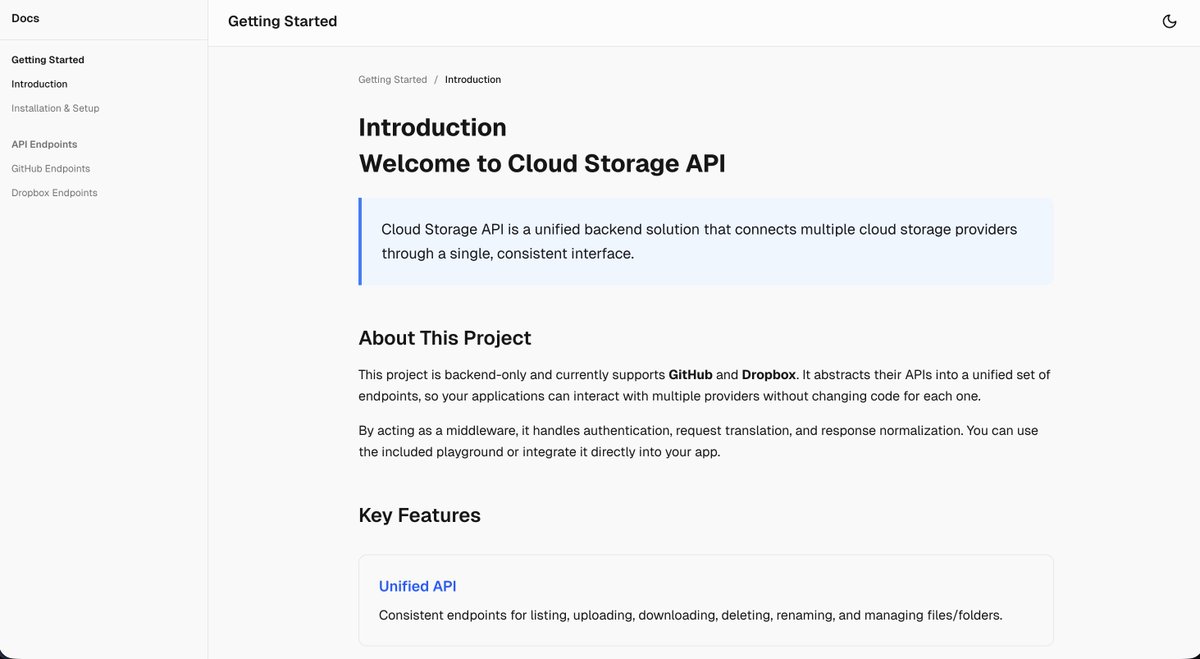Click the bold Dropbox word in paragraph
The image size is (1200, 659).
point(769,375)
